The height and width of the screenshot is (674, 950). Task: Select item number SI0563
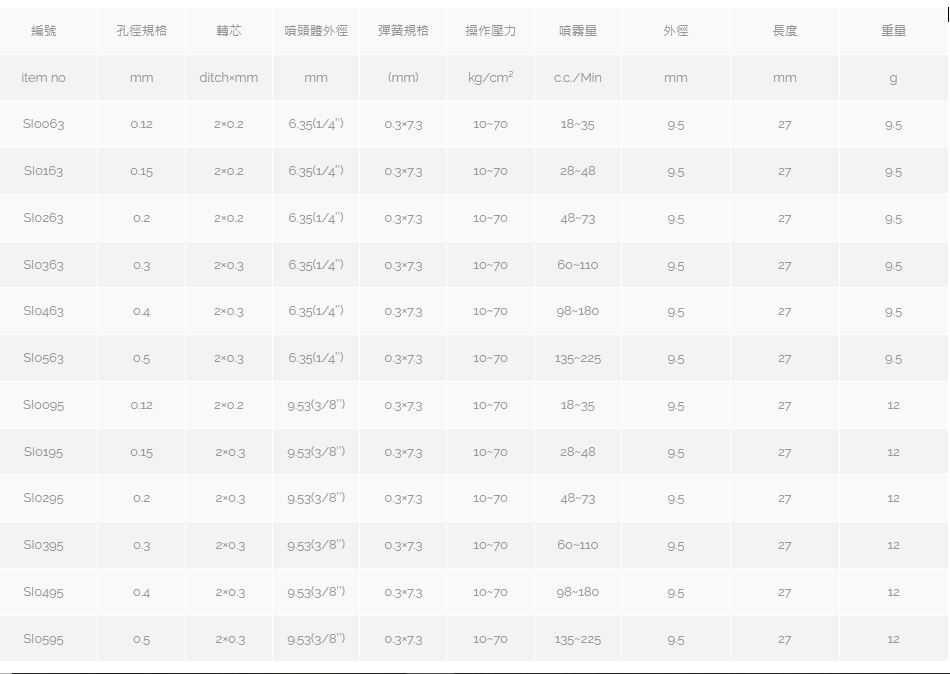pos(44,358)
